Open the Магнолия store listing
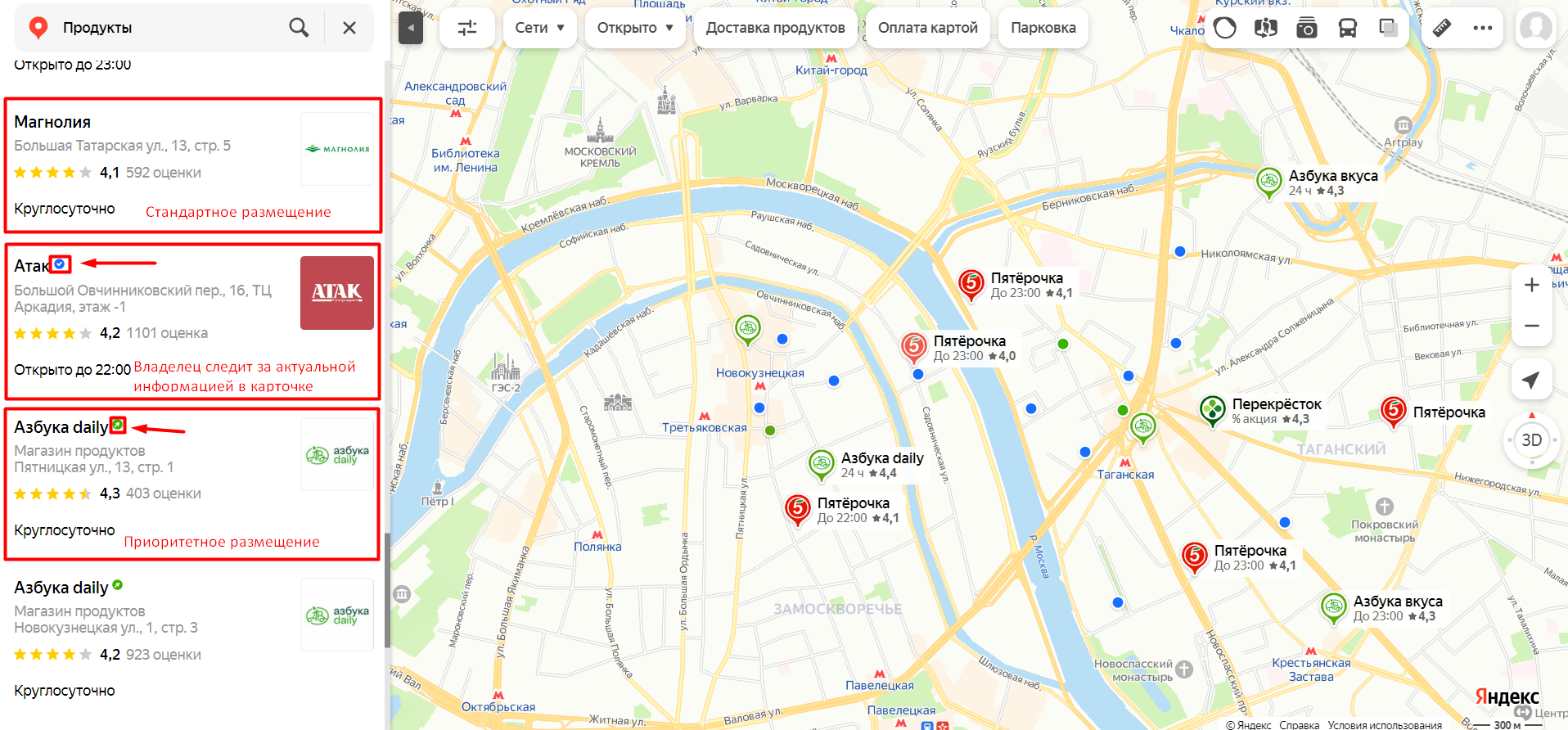1568x730 pixels. (x=193, y=165)
